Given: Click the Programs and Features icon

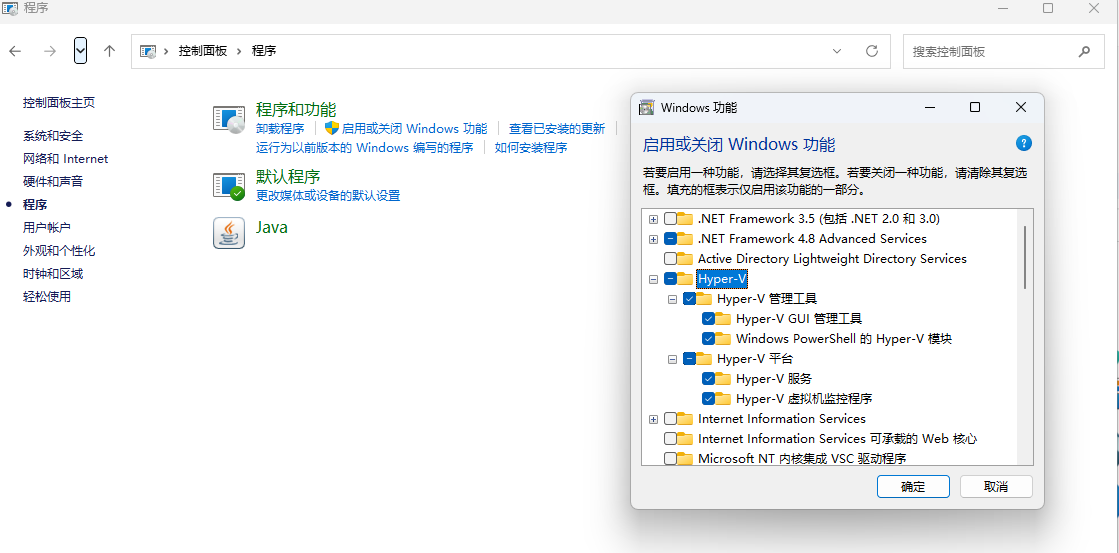Looking at the screenshot, I should [x=229, y=119].
